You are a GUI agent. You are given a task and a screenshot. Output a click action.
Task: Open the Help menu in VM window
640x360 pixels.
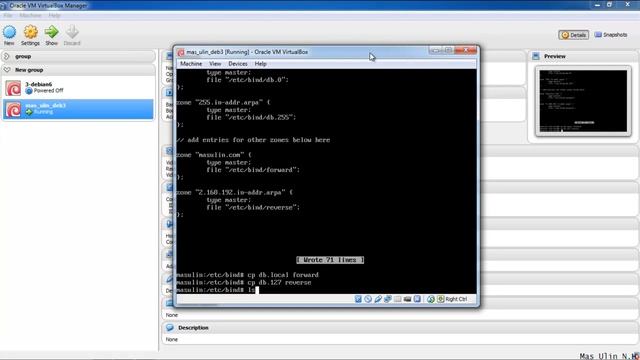click(260, 64)
